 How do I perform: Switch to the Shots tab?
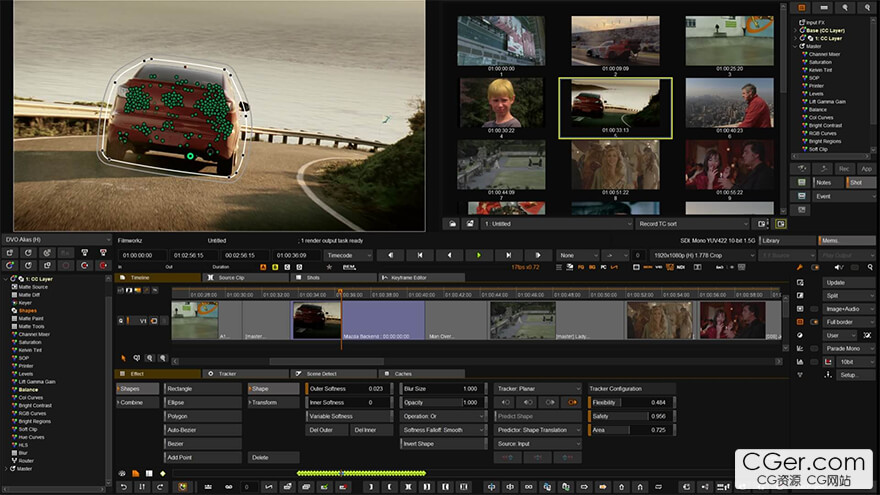pos(334,277)
